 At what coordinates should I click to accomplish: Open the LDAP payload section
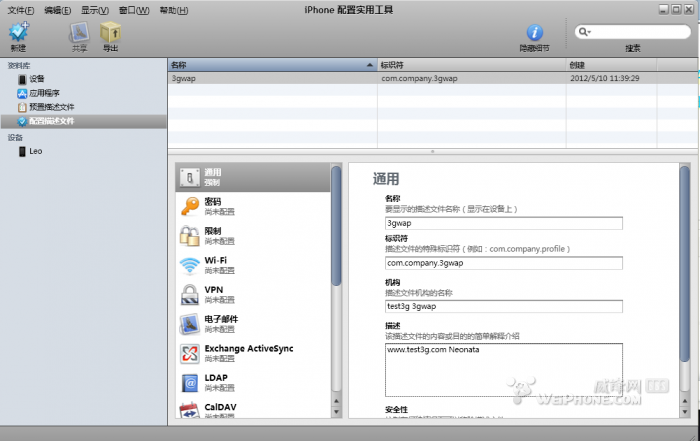(253, 383)
